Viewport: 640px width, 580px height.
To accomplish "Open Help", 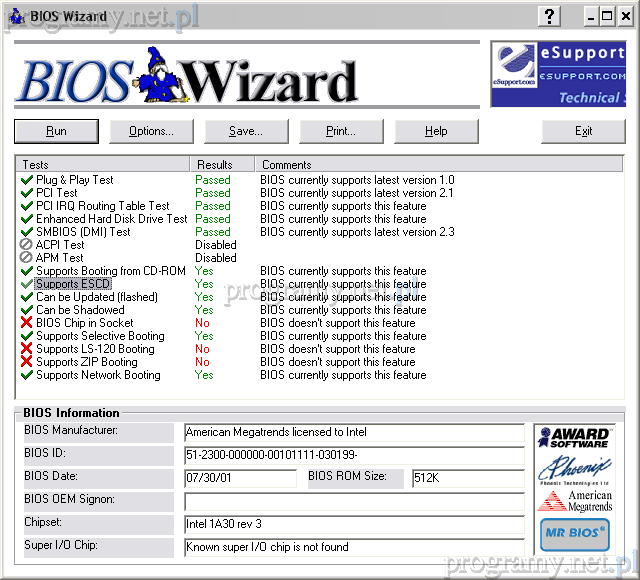I will pos(436,131).
